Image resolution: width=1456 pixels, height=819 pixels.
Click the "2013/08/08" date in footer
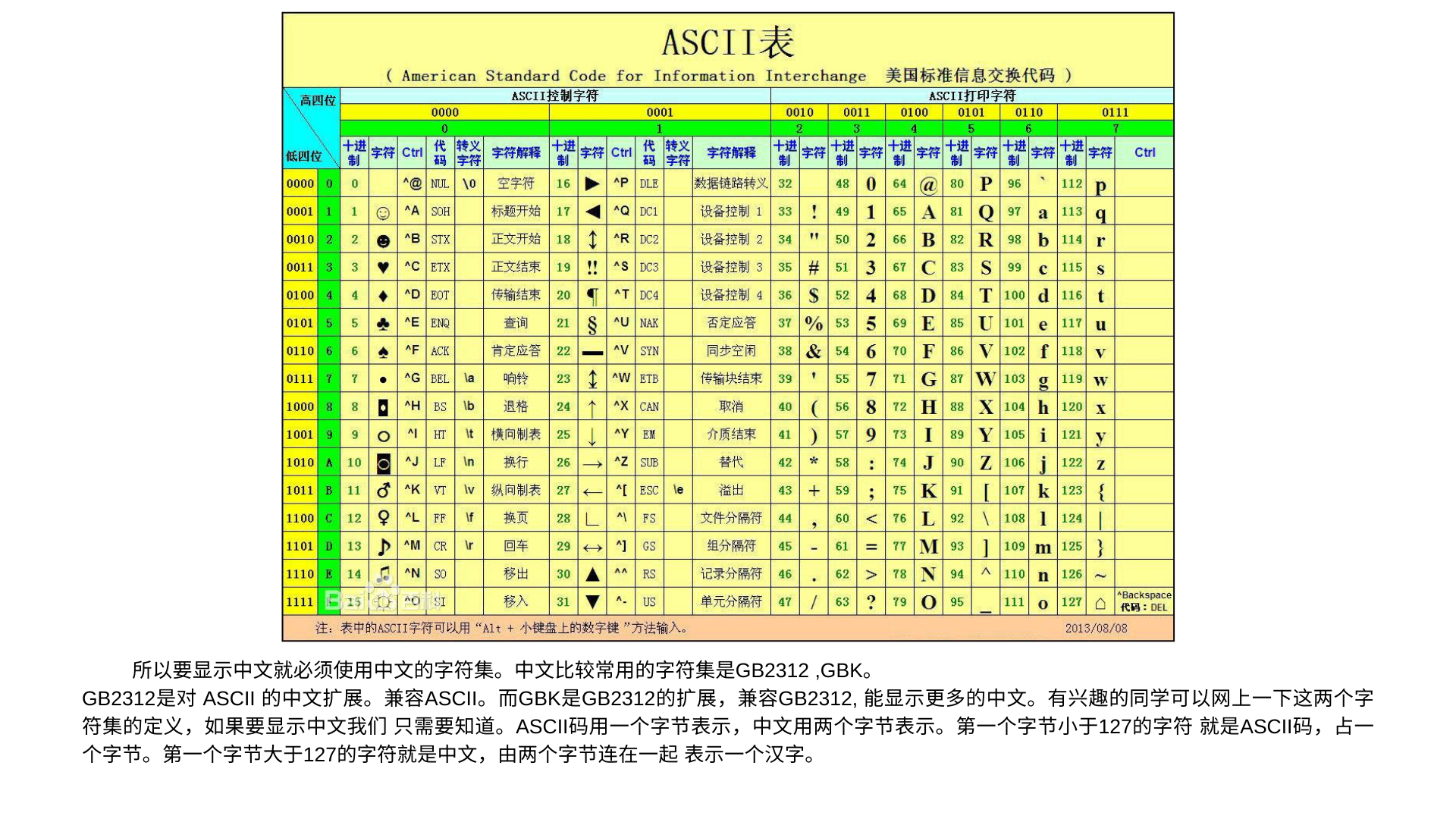(x=1096, y=628)
